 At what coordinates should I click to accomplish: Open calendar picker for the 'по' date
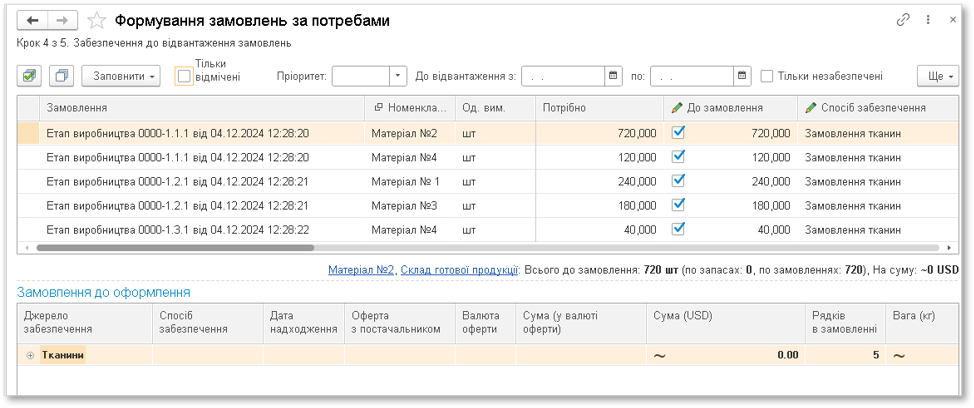tap(741, 76)
